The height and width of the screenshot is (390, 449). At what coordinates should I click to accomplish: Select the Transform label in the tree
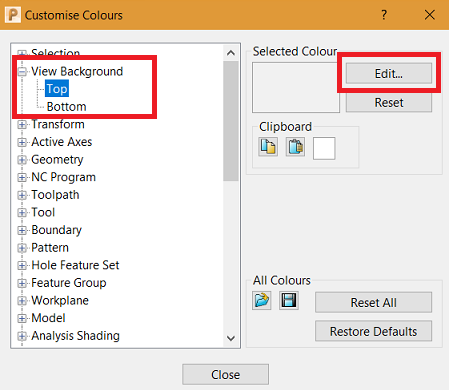[58, 124]
